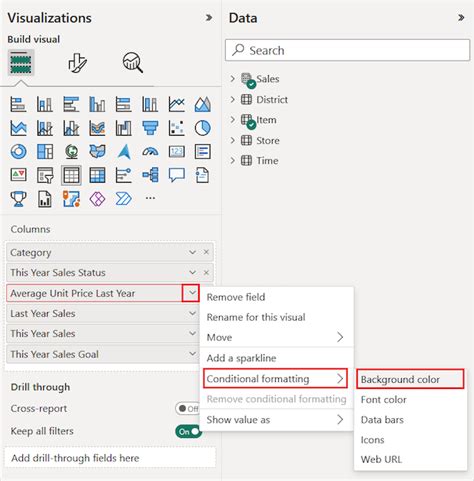The height and width of the screenshot is (481, 474).
Task: Open dropdown arrow for Last Year Sales
Action: (192, 313)
